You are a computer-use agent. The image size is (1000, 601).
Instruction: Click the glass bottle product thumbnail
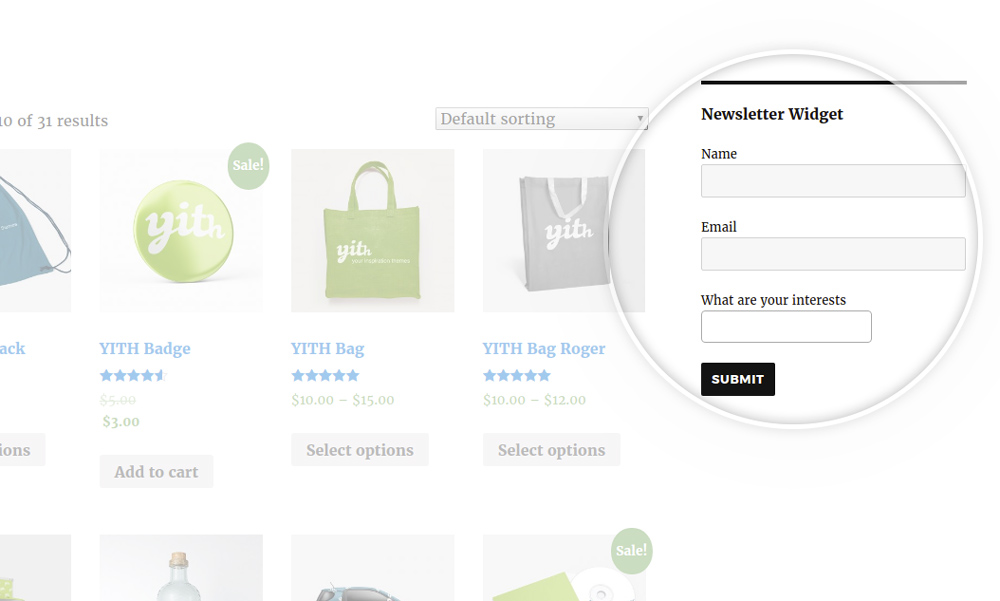(x=181, y=568)
